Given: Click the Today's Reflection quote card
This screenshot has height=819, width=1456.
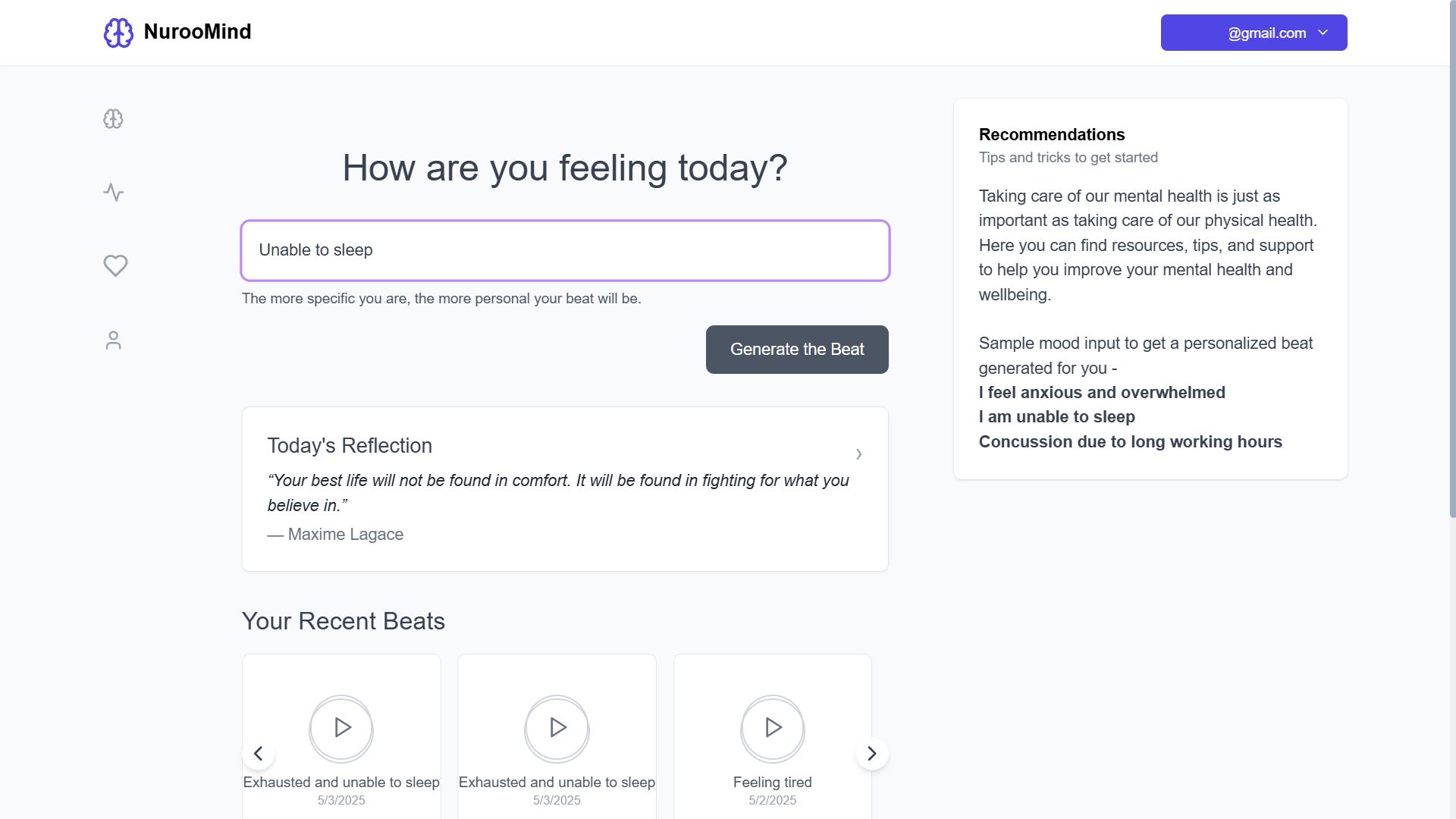Looking at the screenshot, I should 565,489.
